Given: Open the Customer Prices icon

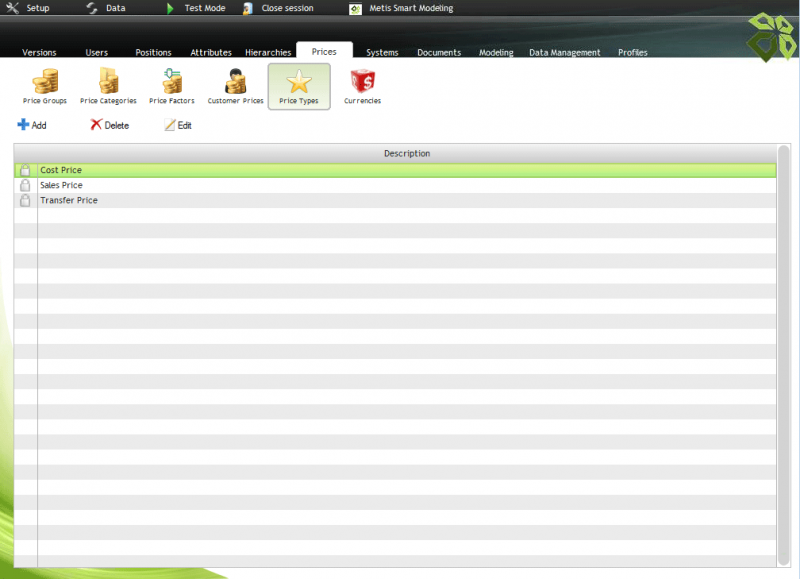Looking at the screenshot, I should [x=235, y=83].
